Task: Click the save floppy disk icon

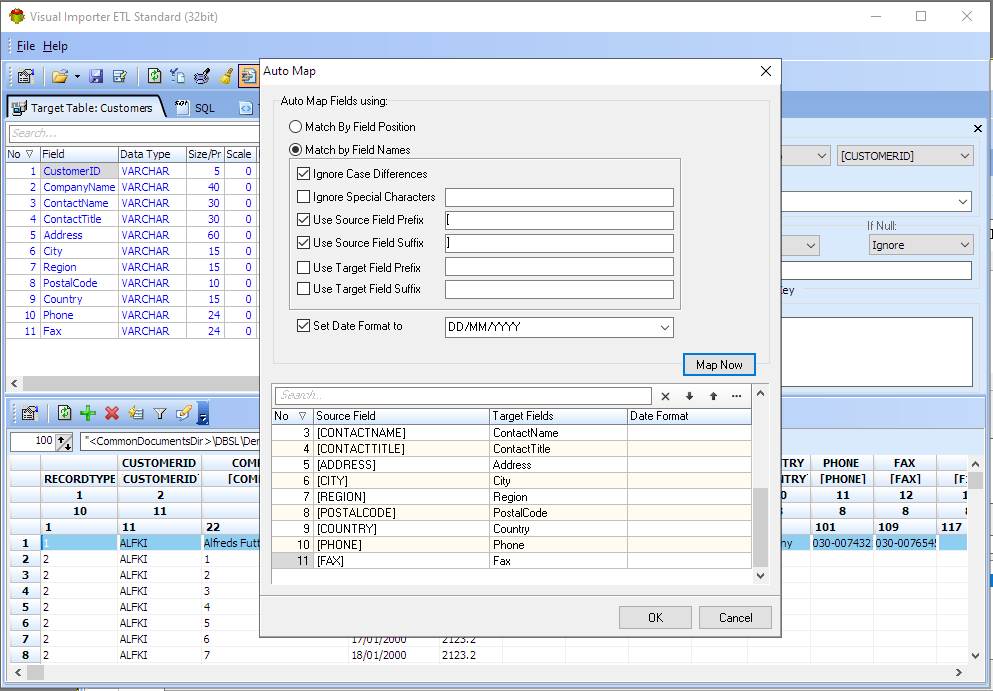Action: [96, 76]
